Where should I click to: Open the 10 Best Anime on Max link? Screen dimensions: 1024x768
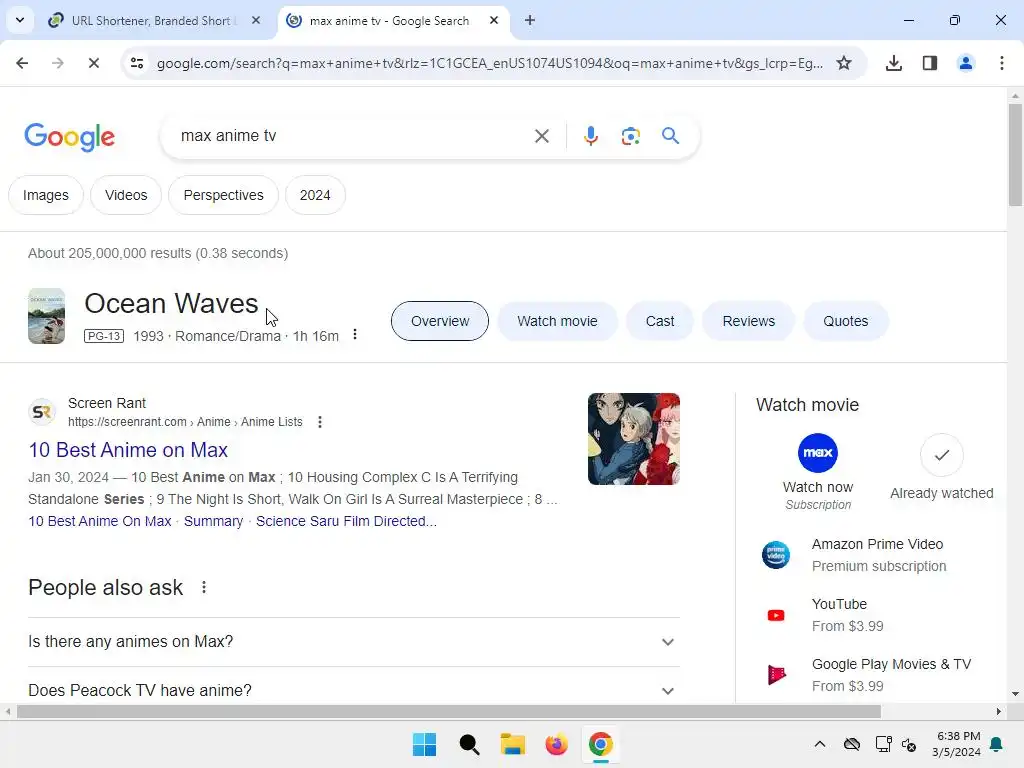(128, 450)
